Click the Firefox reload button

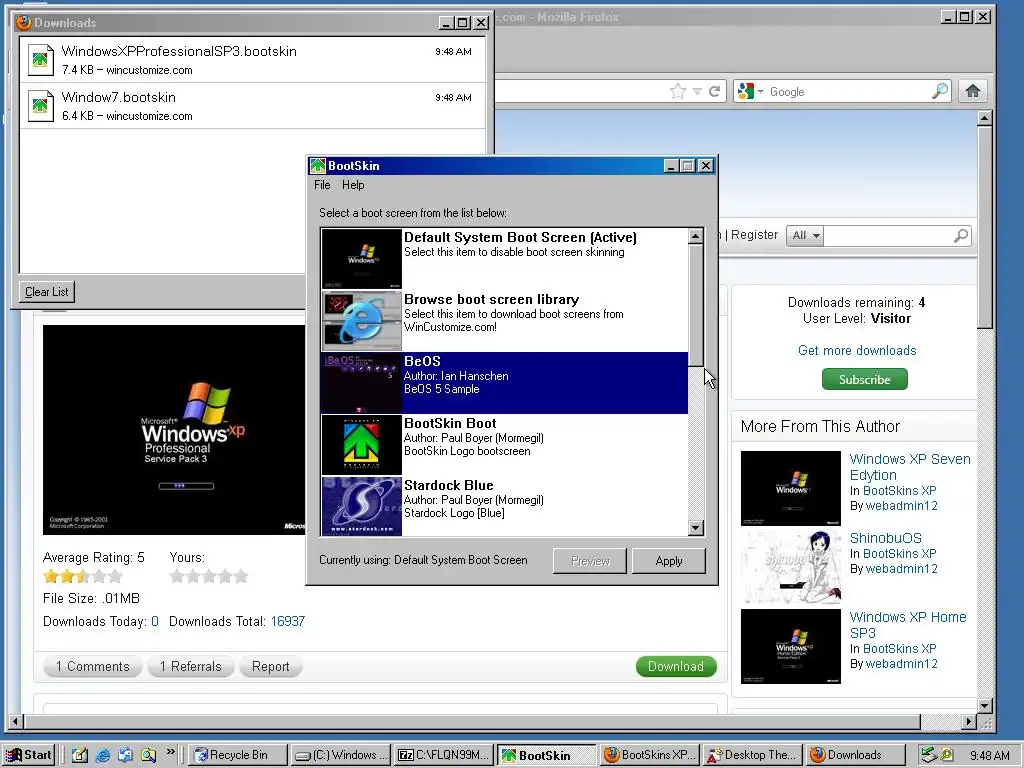(x=714, y=91)
